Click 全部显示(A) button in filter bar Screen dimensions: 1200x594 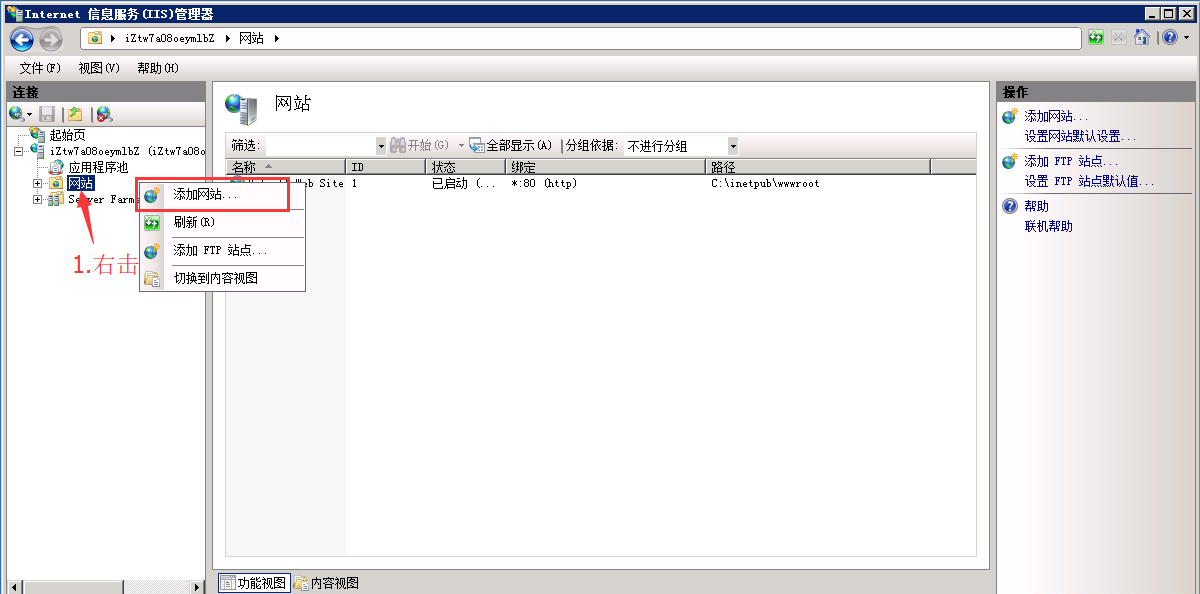click(511, 146)
